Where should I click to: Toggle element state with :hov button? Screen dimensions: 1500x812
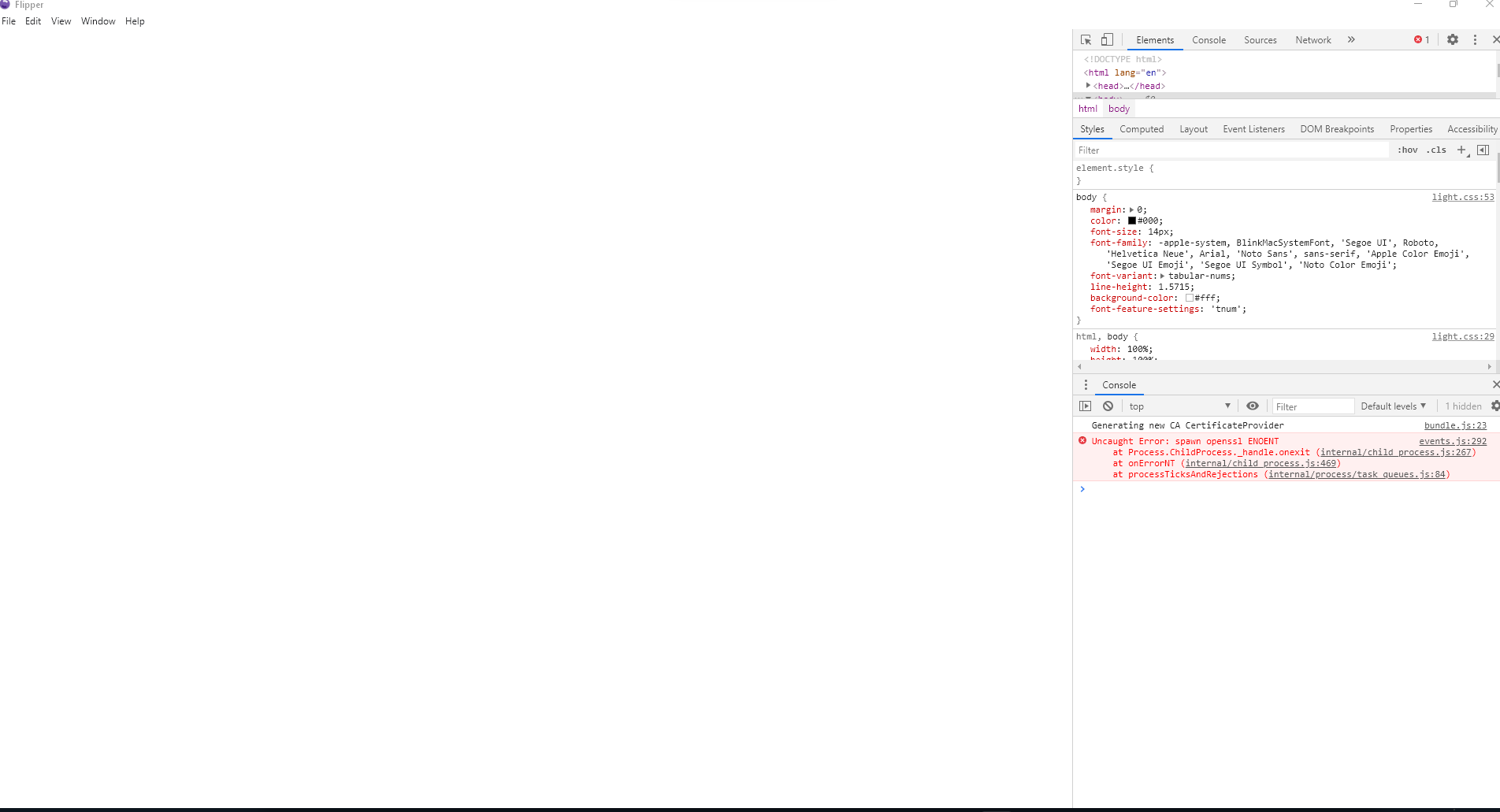click(1407, 150)
